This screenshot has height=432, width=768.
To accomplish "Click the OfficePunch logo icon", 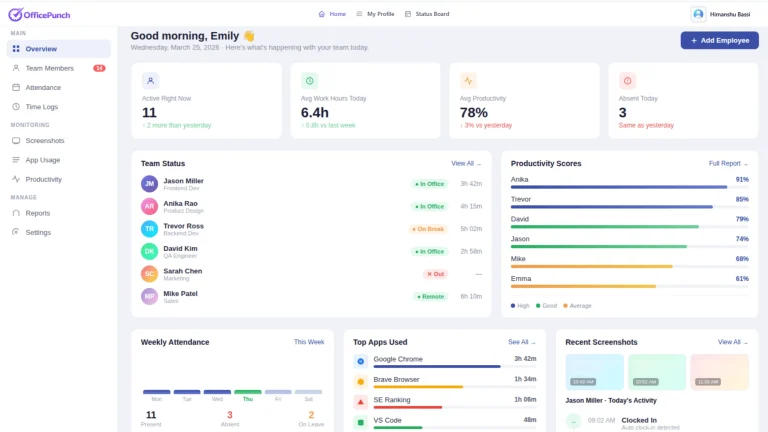I will pyautogui.click(x=13, y=14).
